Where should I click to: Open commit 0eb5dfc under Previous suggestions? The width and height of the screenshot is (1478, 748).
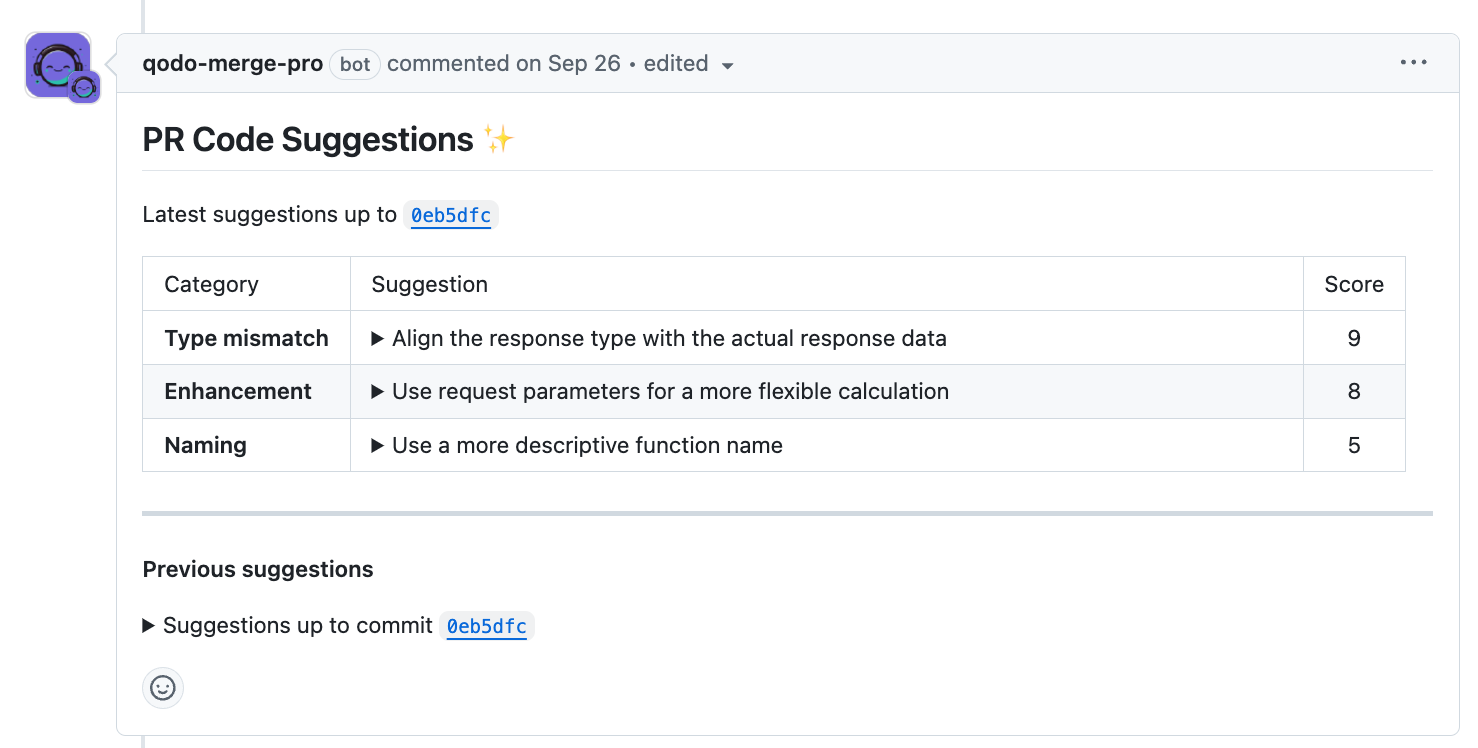point(486,627)
